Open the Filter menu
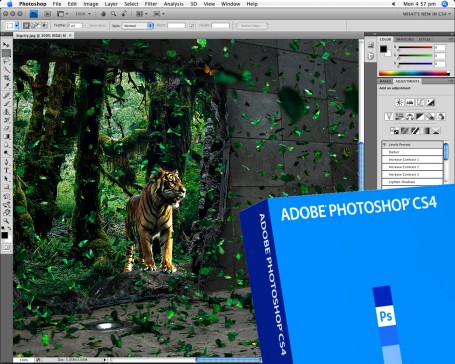Viewport: 455px width, 364px height. coord(151,4)
